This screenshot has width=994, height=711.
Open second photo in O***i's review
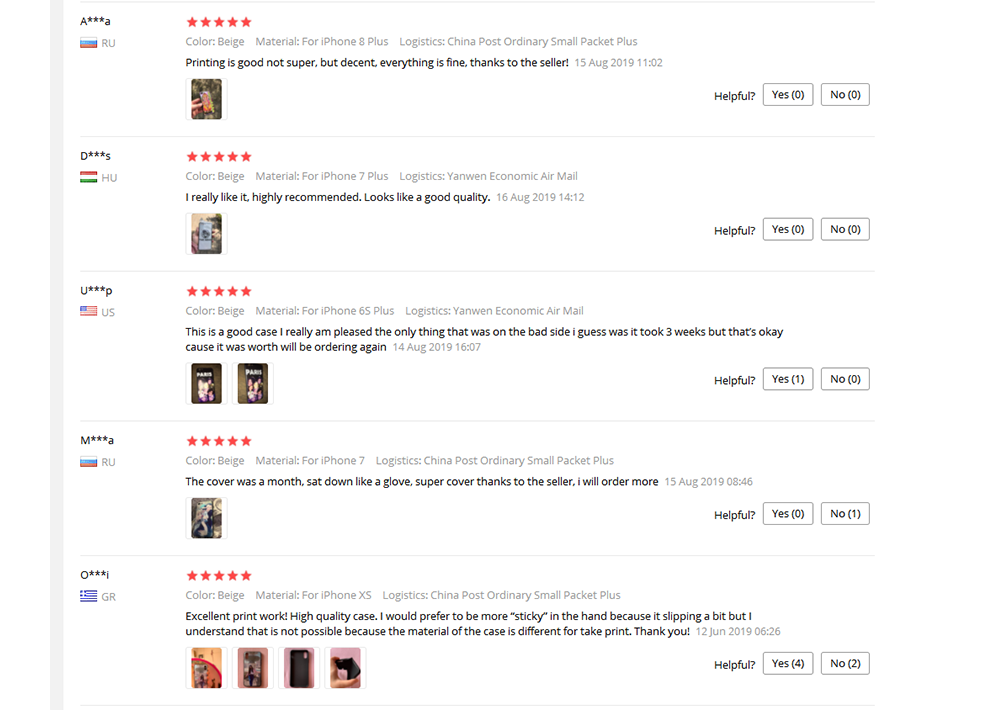click(x=252, y=668)
